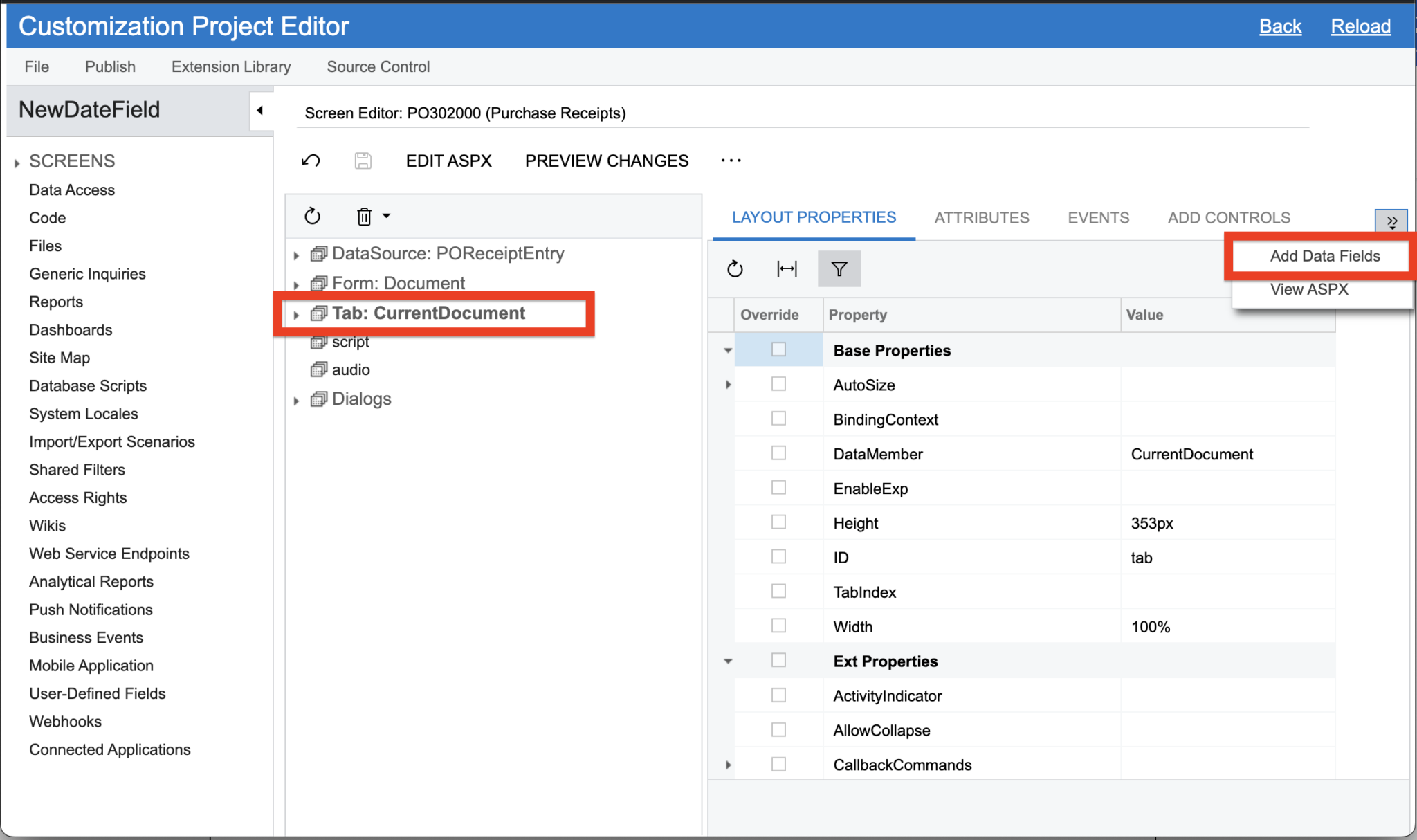The height and width of the screenshot is (840, 1417).
Task: Check the Override checkbox for Width
Action: click(778, 626)
